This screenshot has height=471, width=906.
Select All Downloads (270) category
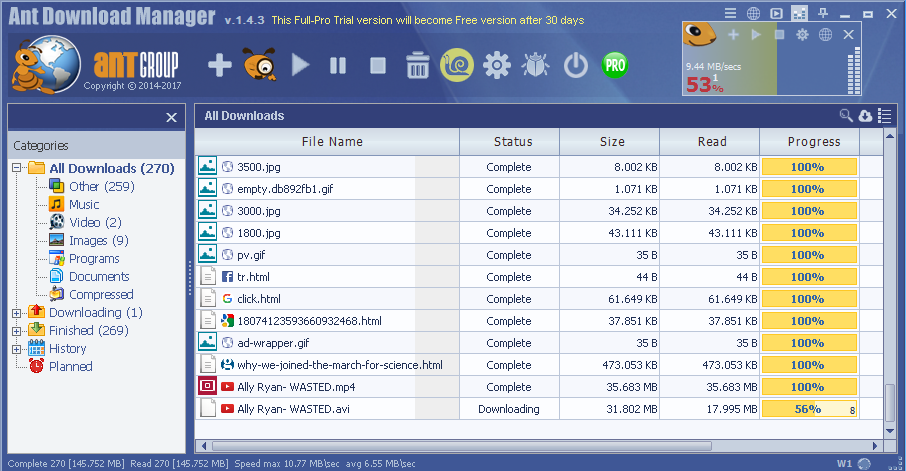click(112, 168)
